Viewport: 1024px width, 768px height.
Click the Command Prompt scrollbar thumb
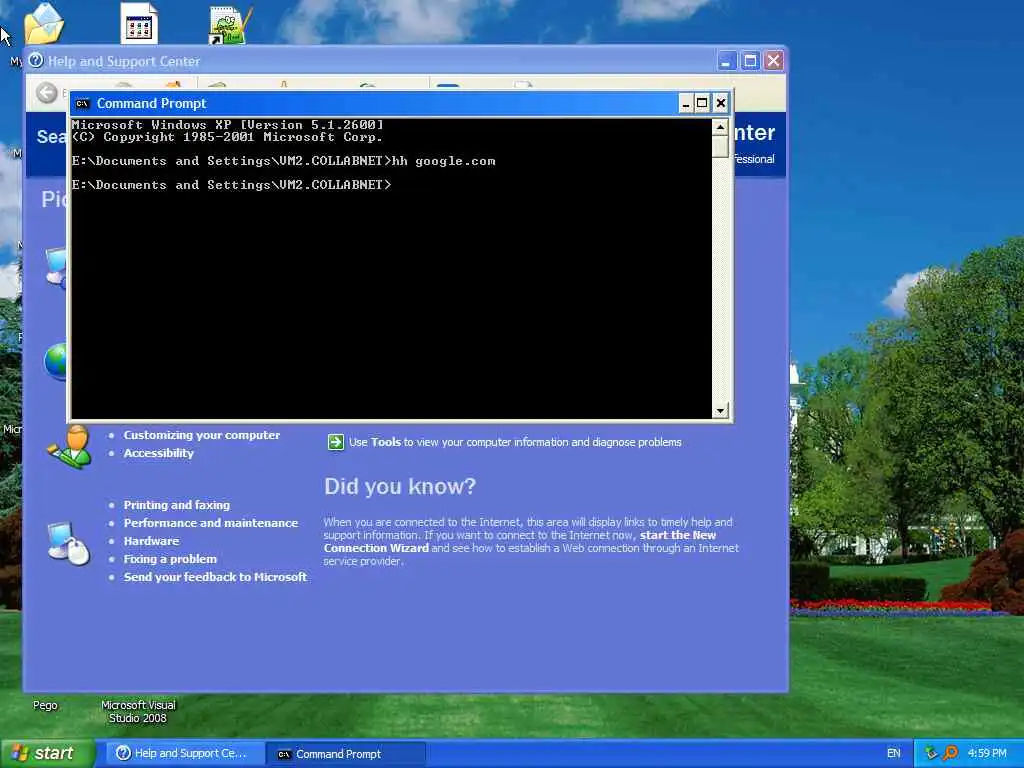click(x=720, y=146)
